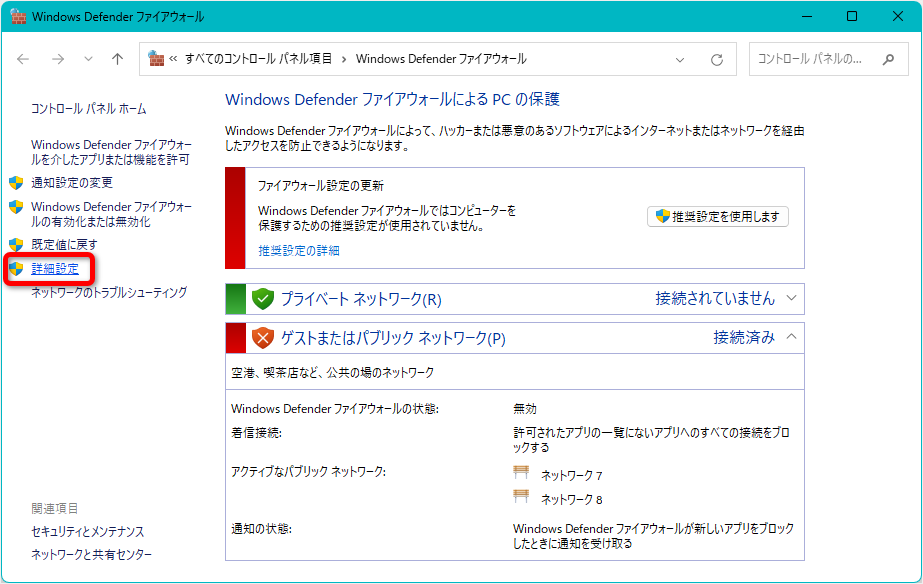
Task: Click プライベート ネットワーク(R) header text
Action: (x=361, y=299)
